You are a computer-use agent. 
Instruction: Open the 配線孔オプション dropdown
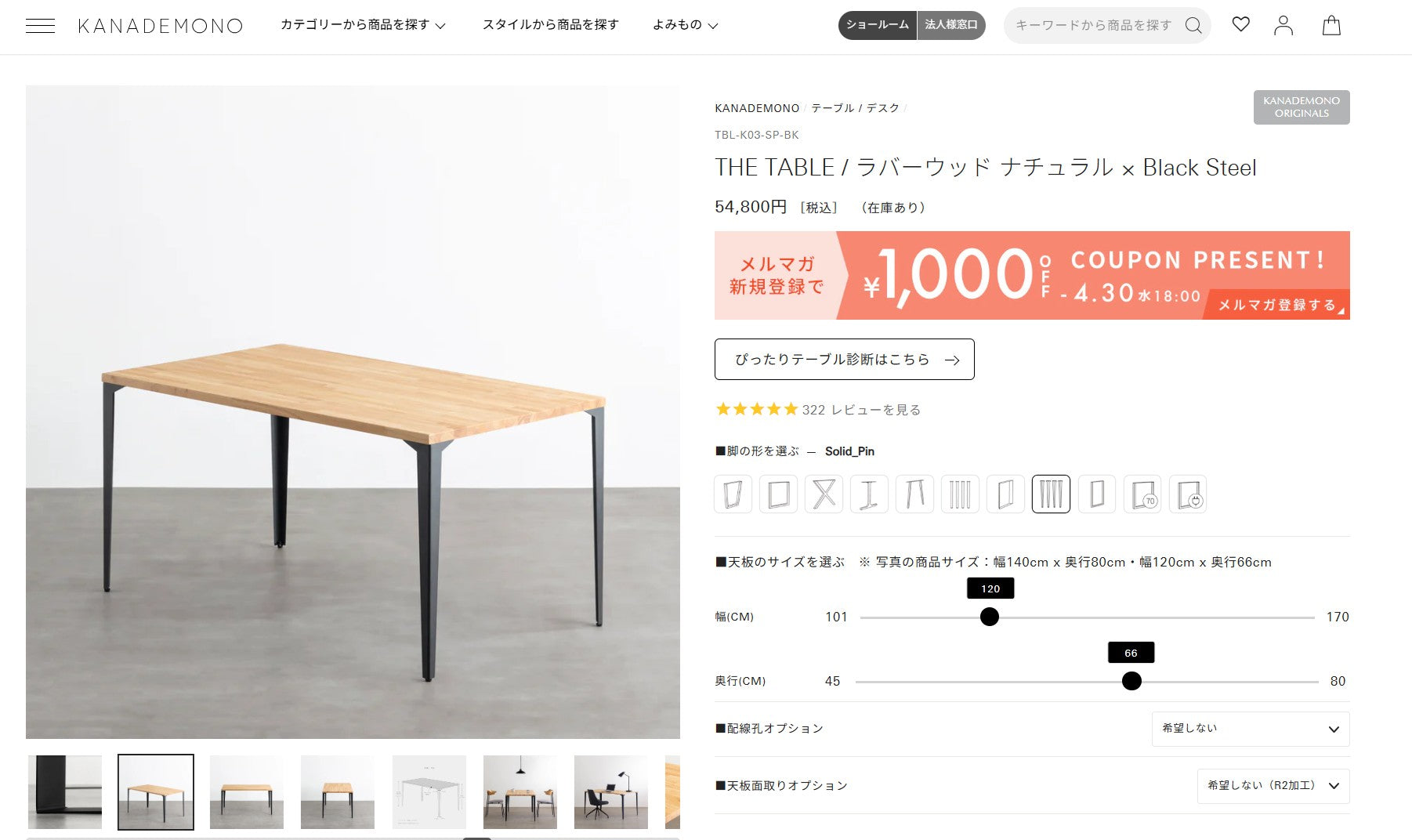1250,729
